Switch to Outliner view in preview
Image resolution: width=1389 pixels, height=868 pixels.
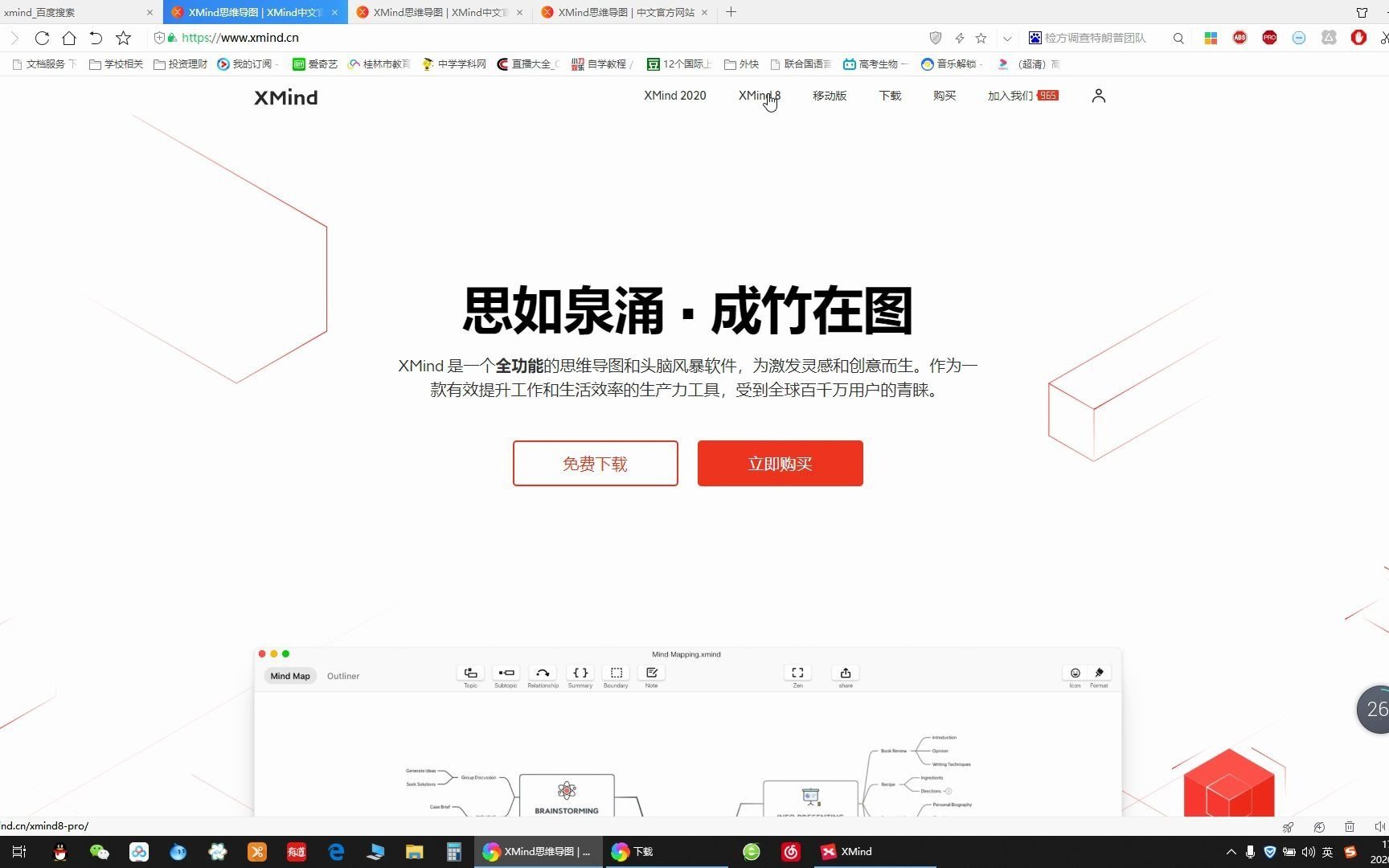343,676
